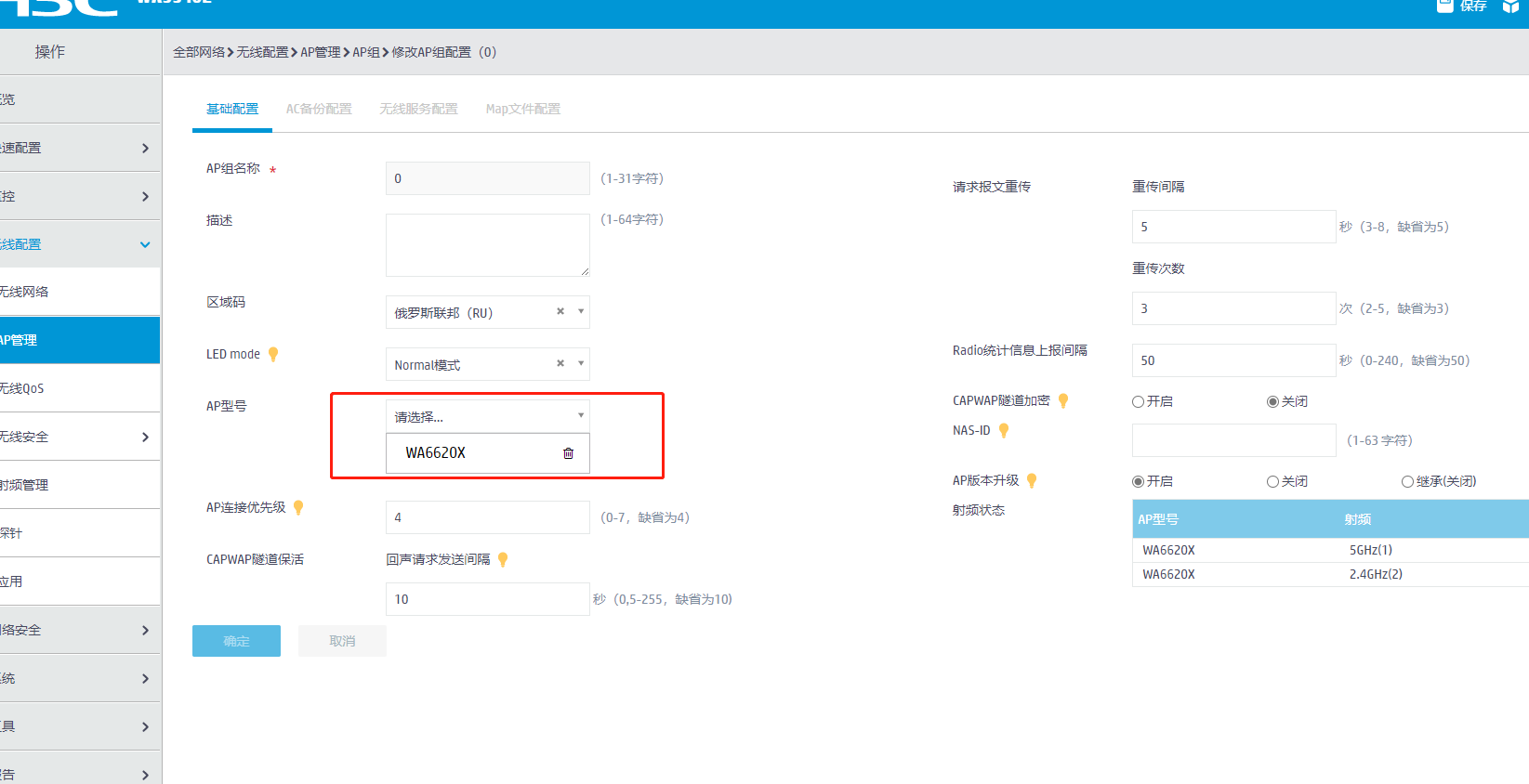Select 关闭 for AP版本升级
Screen dimensions: 1529x784
tap(1272, 481)
